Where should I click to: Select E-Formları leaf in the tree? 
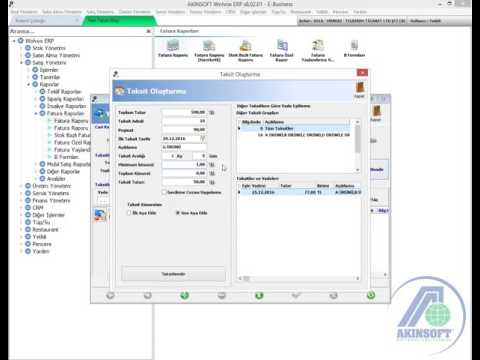point(66,157)
